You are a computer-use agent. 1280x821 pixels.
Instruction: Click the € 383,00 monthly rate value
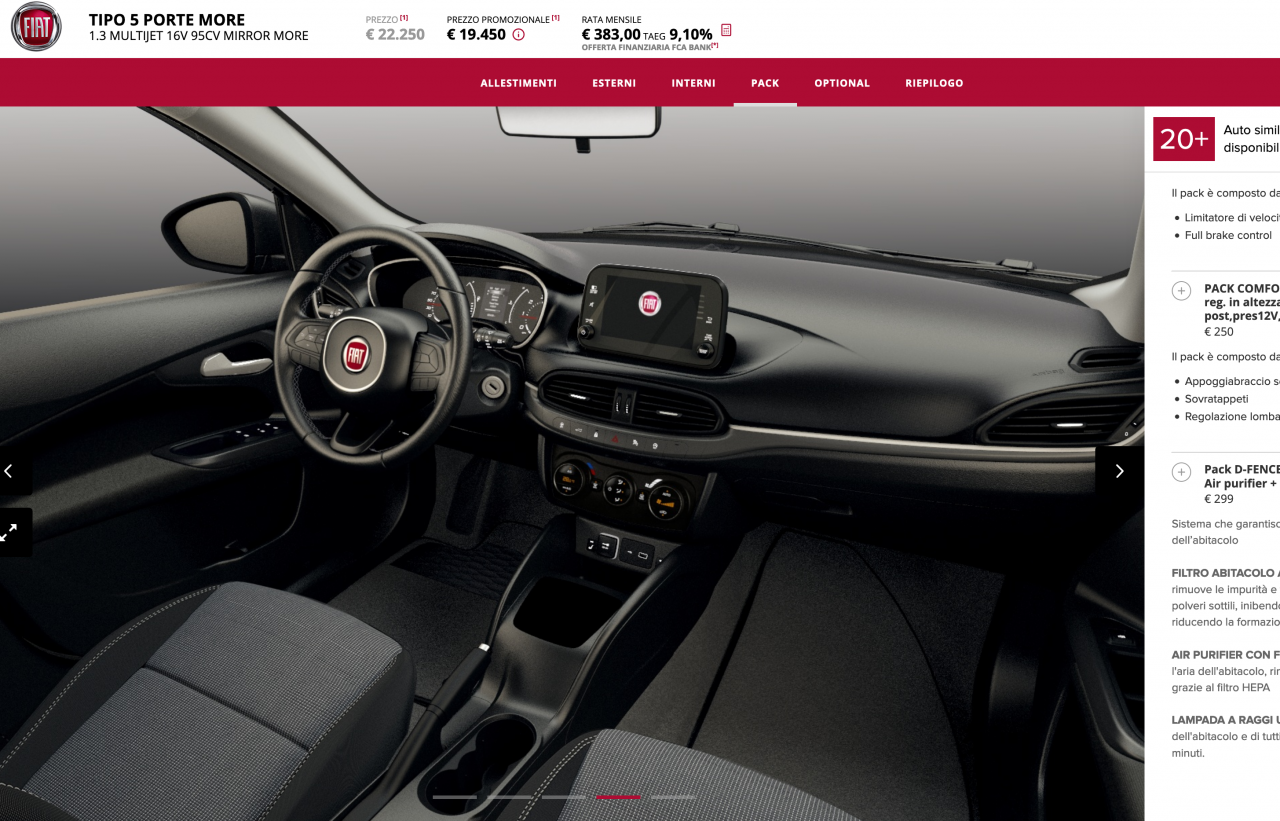click(611, 34)
